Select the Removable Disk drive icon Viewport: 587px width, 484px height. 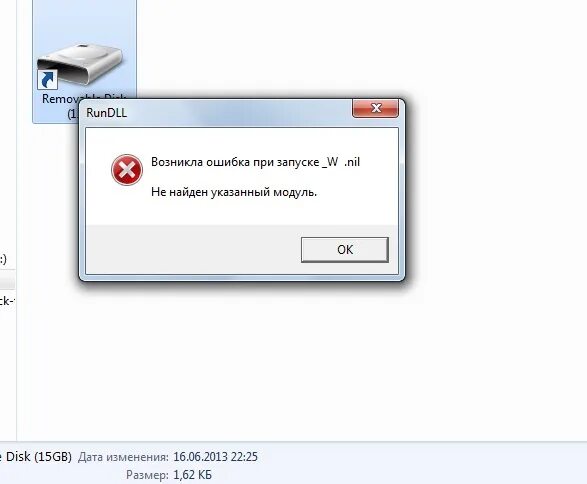[80, 64]
